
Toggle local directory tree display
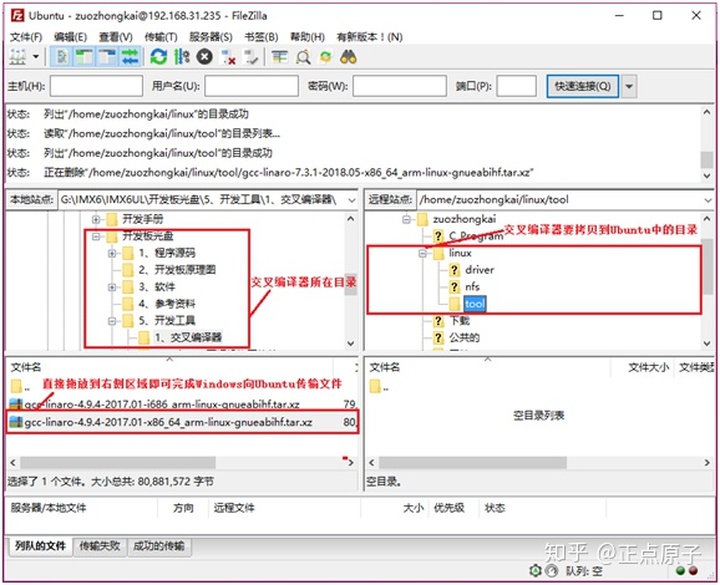click(84, 57)
